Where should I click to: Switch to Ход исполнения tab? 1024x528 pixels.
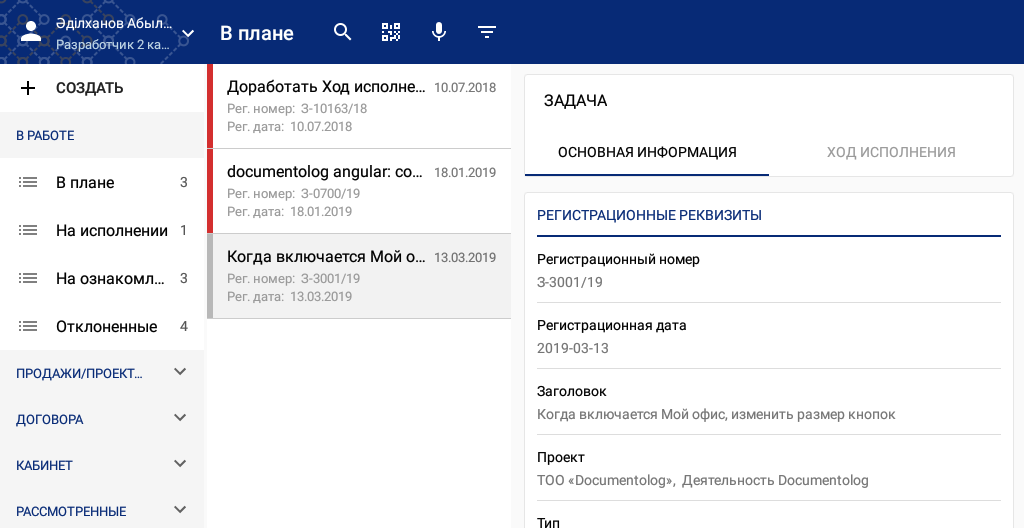891,153
